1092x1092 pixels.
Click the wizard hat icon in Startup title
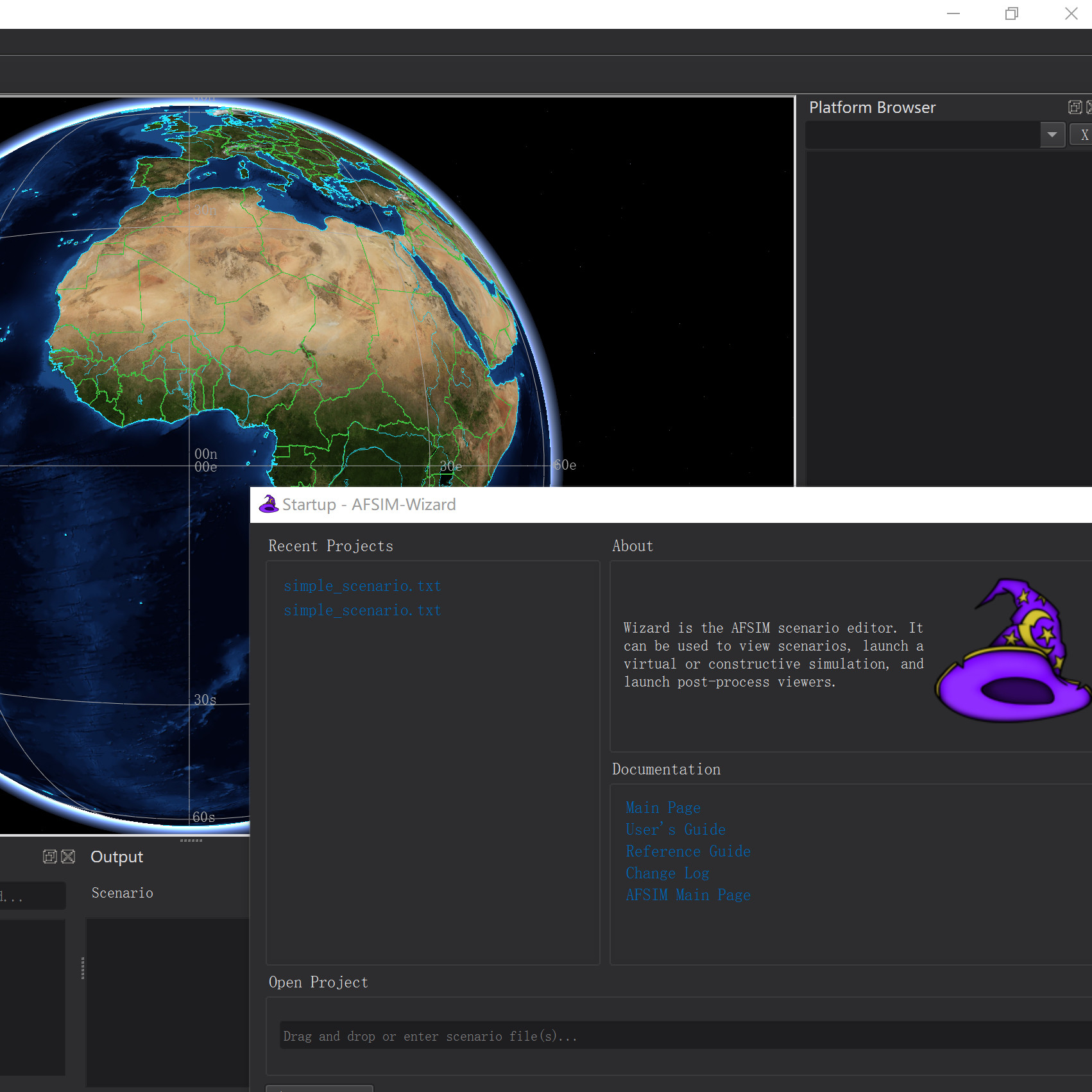point(268,504)
